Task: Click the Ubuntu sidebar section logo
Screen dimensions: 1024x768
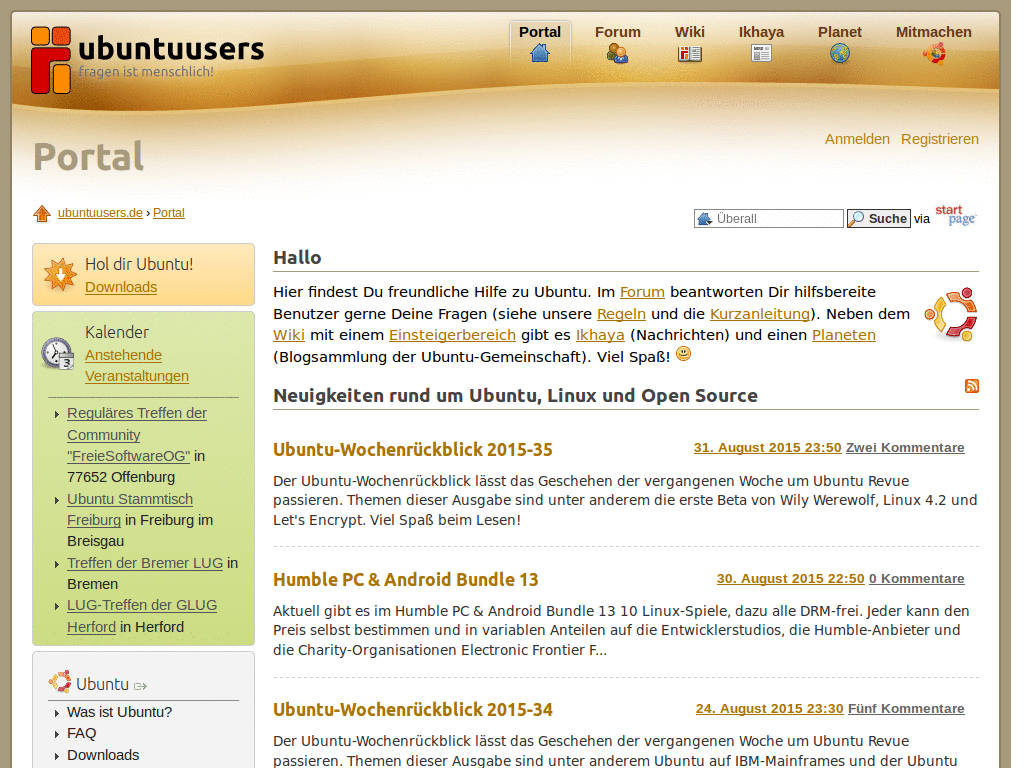Action: [x=60, y=682]
